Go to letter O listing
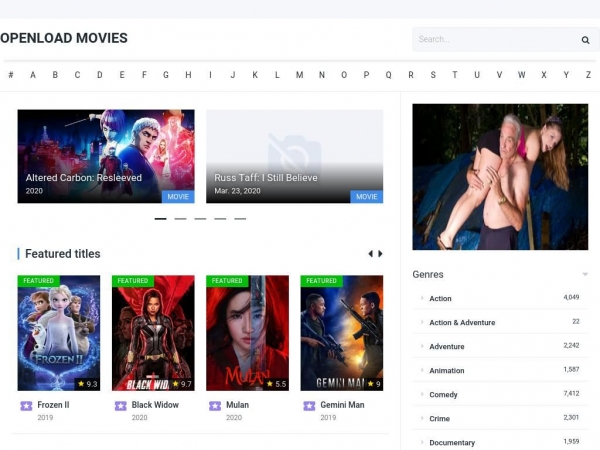600x450 pixels. [344, 75]
